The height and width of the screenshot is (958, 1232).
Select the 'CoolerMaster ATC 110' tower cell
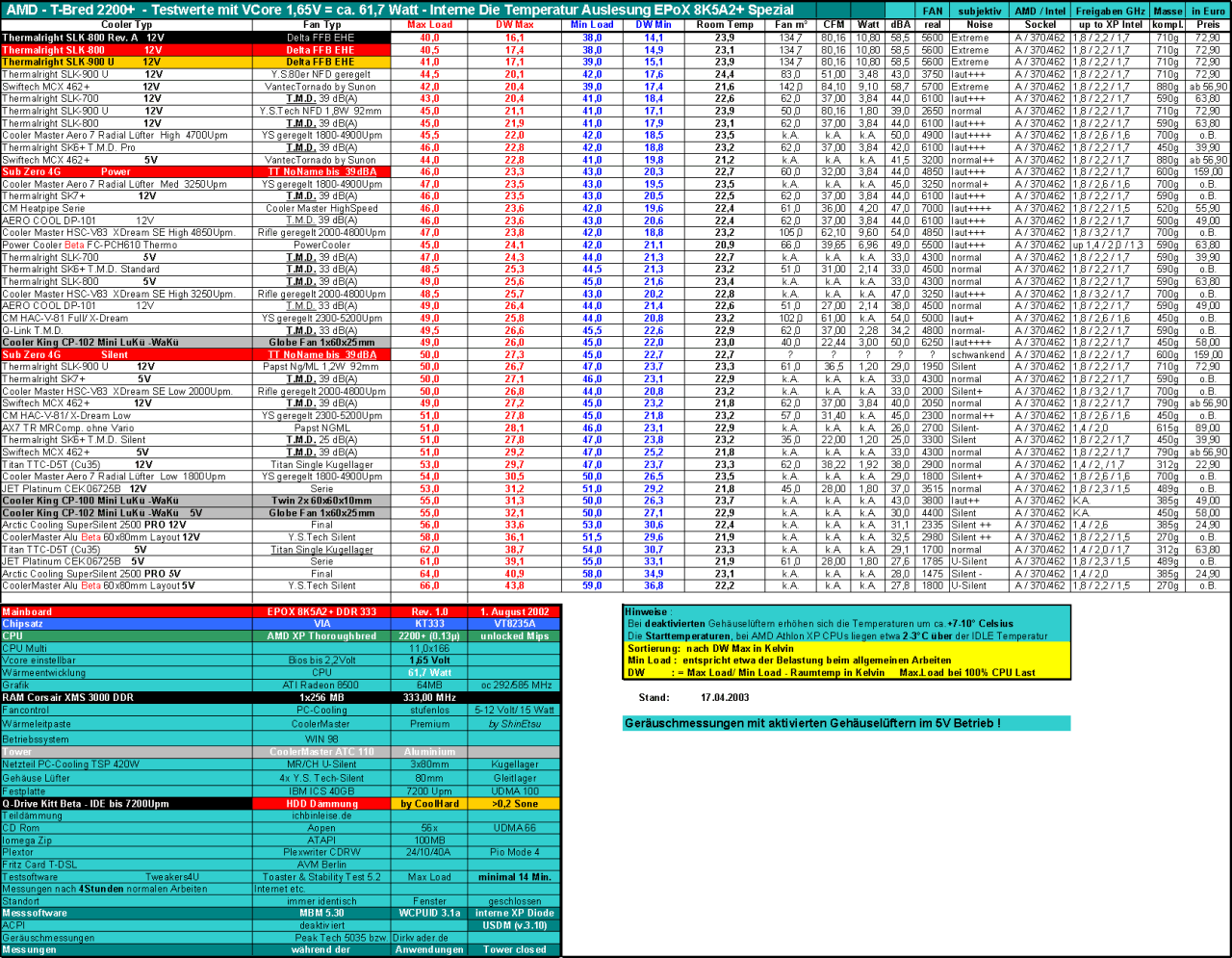click(322, 752)
